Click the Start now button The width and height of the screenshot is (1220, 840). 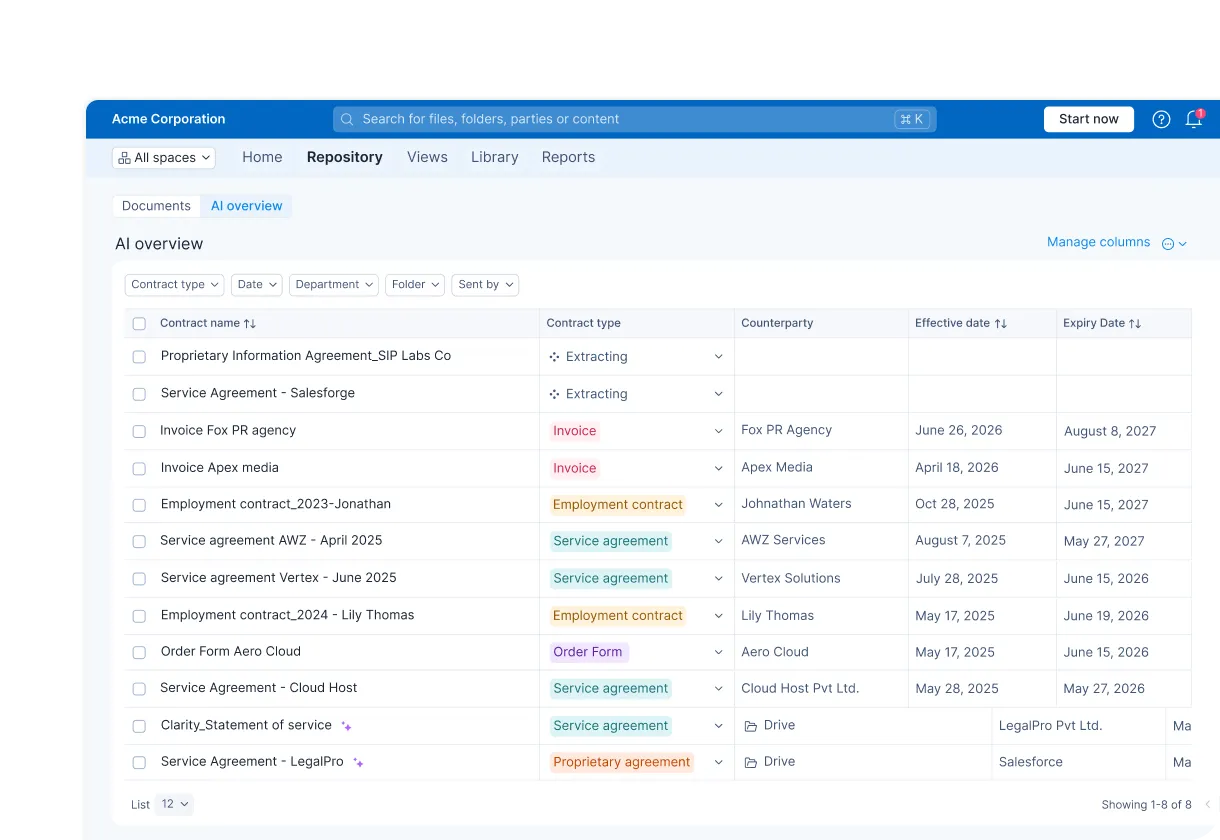(x=1089, y=119)
